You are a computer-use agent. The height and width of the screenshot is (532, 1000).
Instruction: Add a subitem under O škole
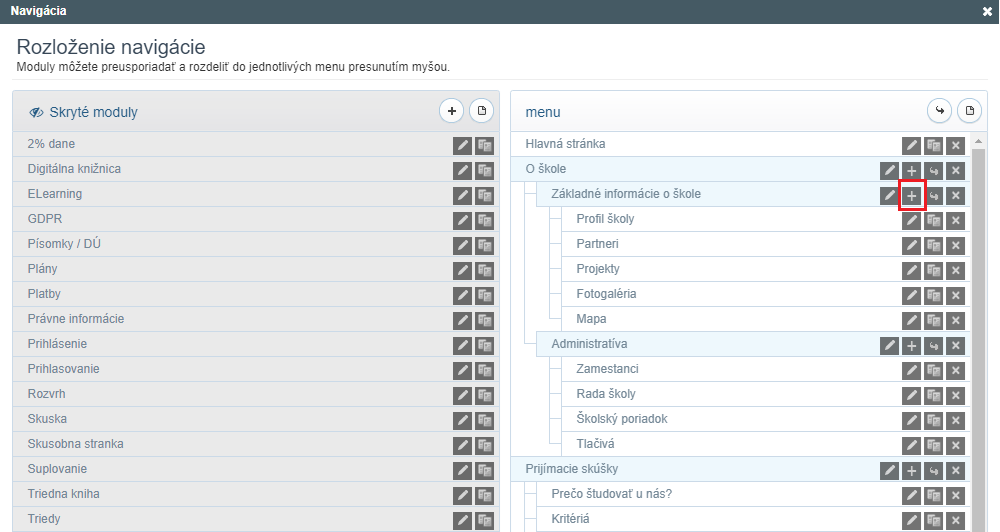point(911,171)
